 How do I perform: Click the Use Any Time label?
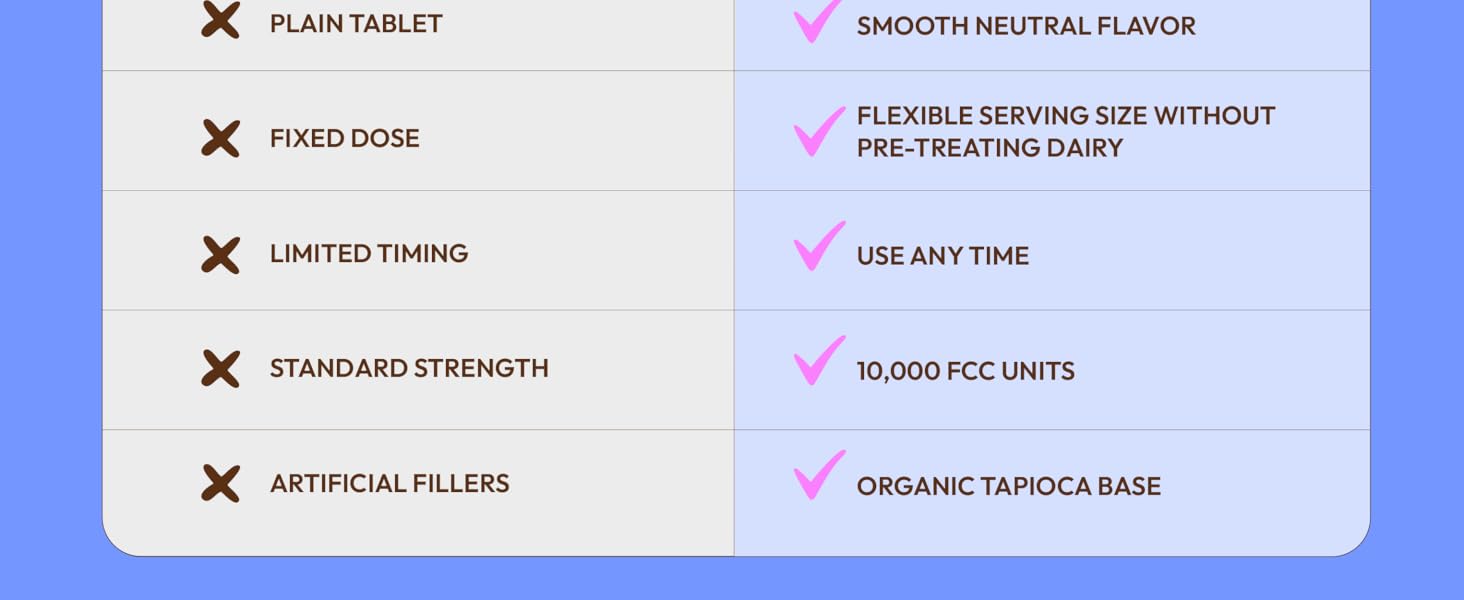click(x=943, y=256)
